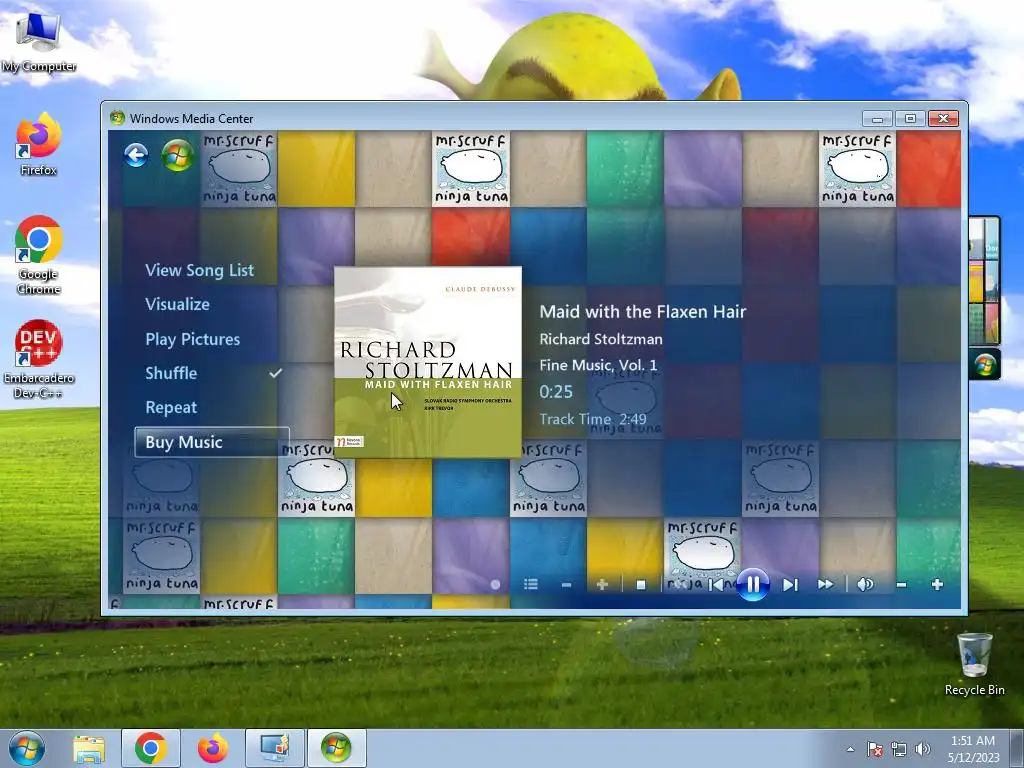Mute audio with the speaker icon
The width and height of the screenshot is (1024, 768).
pyautogui.click(x=865, y=584)
